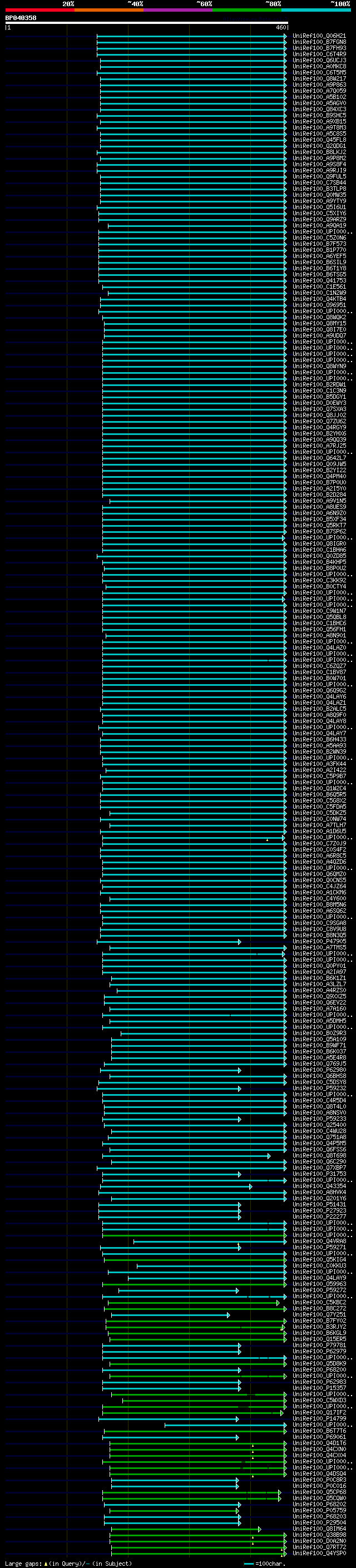Image resolution: width=356 pixels, height=1568 pixels.
Task: Click hit label UniRef100_P31753
Action: click(319, 1174)
